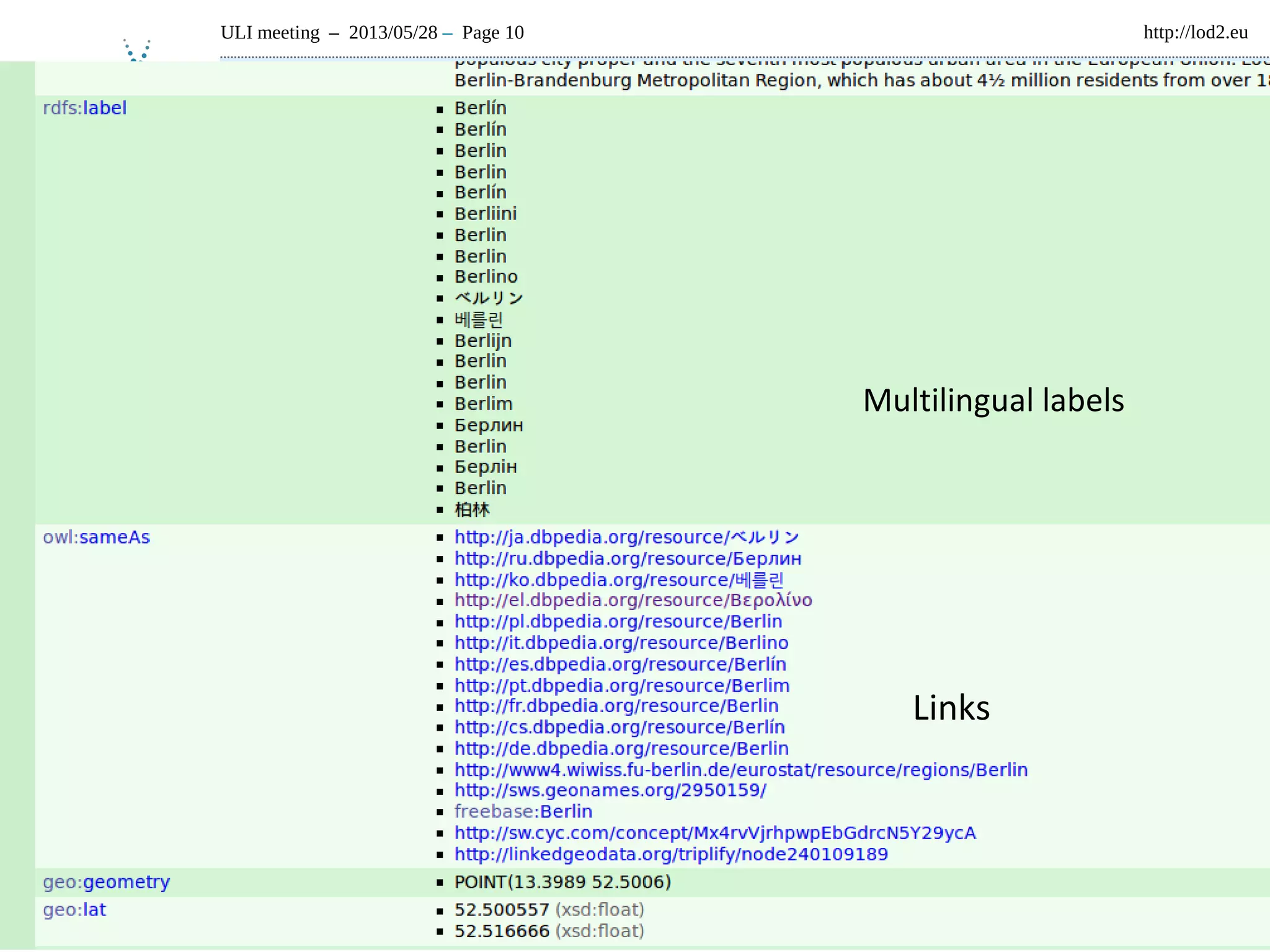Image resolution: width=1270 pixels, height=952 pixels.
Task: Click the Berlin-Brandenburg Metropolitan Region abstract line
Action: pos(862,81)
